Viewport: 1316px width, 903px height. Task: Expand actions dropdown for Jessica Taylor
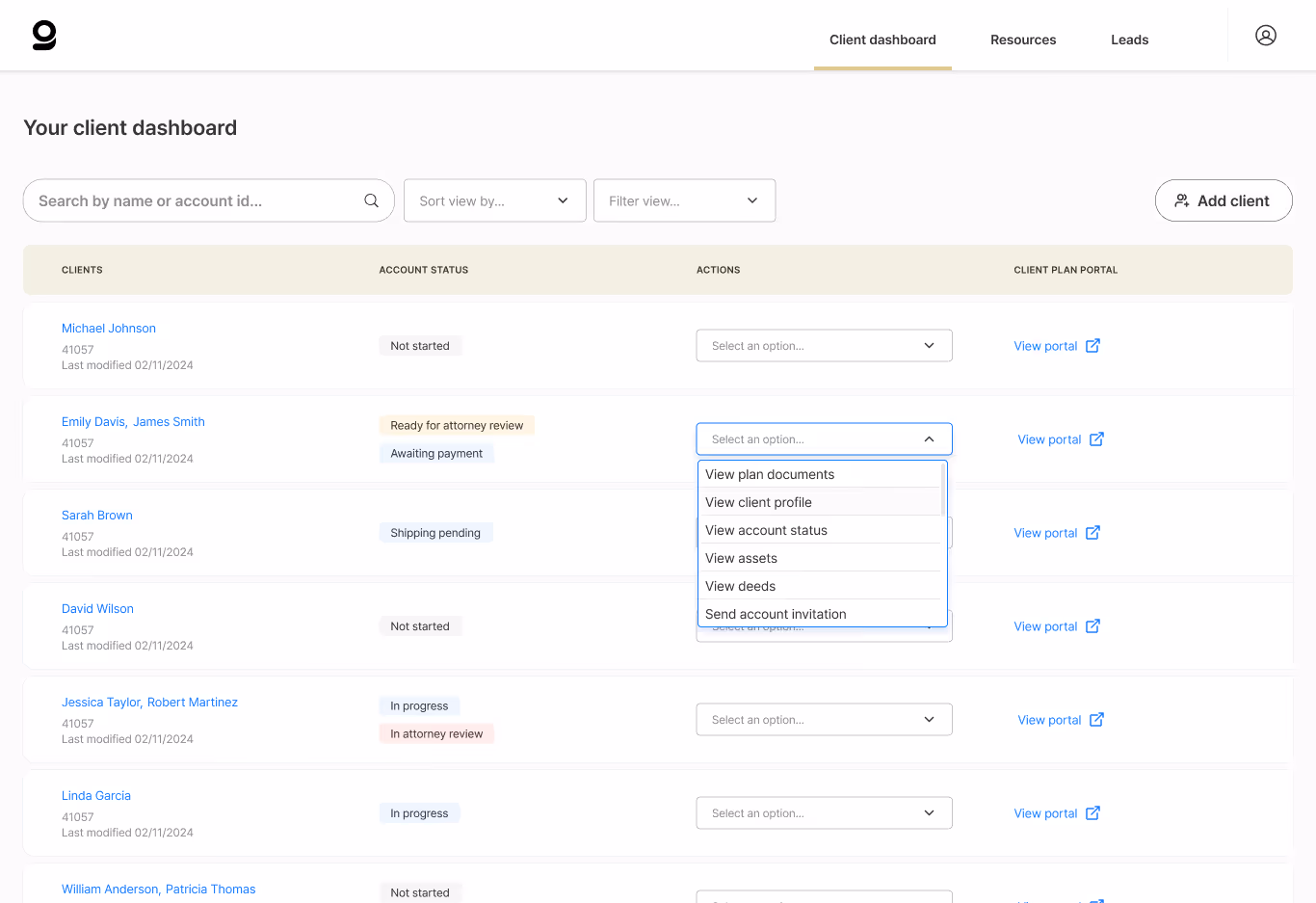click(824, 720)
